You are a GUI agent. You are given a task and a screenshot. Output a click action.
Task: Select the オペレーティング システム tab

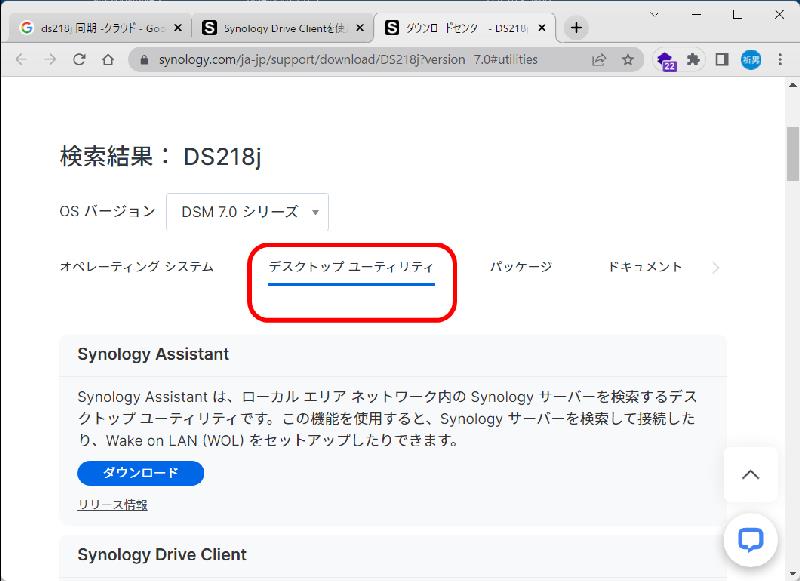click(137, 267)
